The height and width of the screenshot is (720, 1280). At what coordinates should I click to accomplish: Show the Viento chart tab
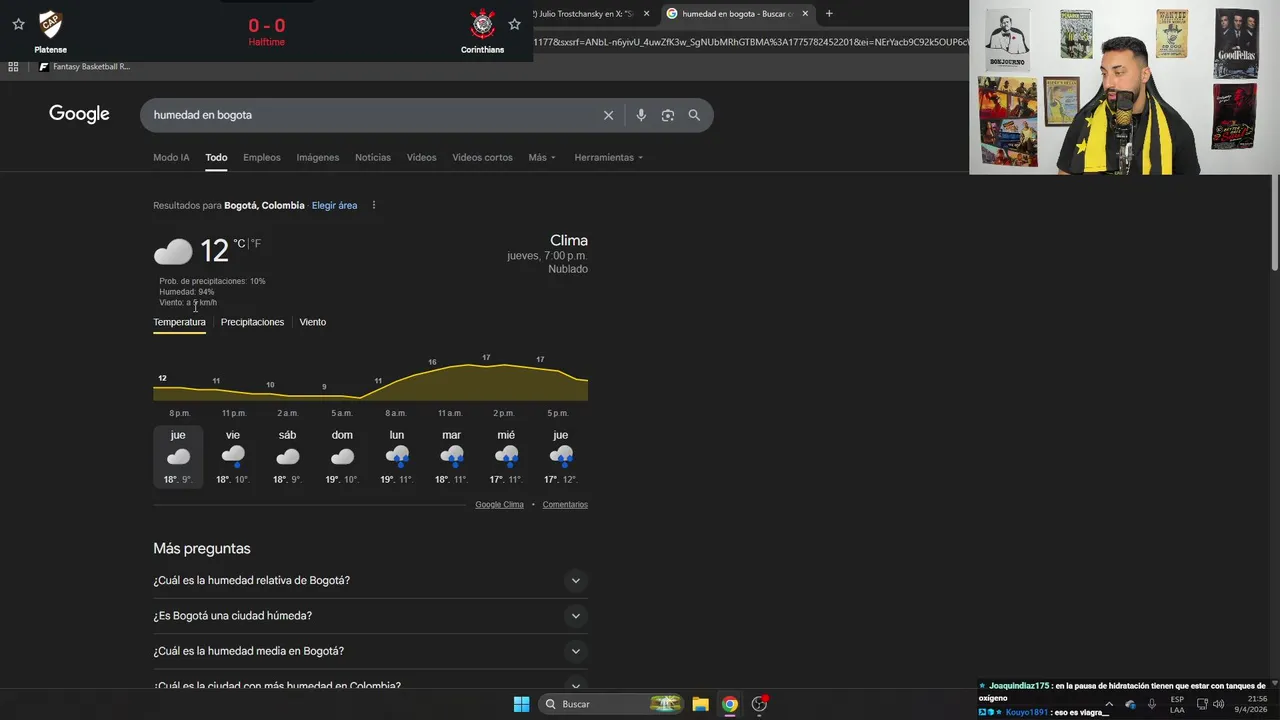click(x=313, y=322)
